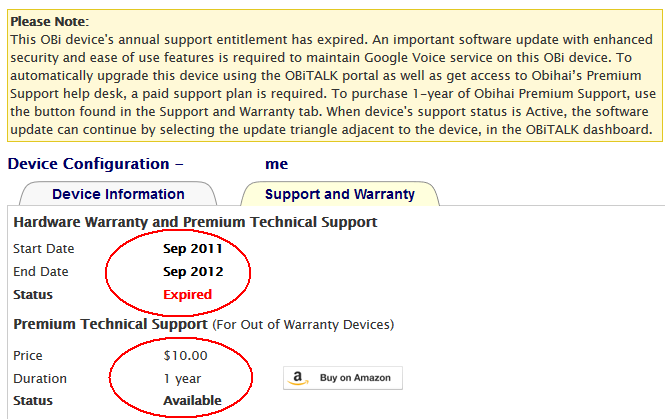665x419 pixels.
Task: Click the Amazon logo icon
Action: [297, 378]
